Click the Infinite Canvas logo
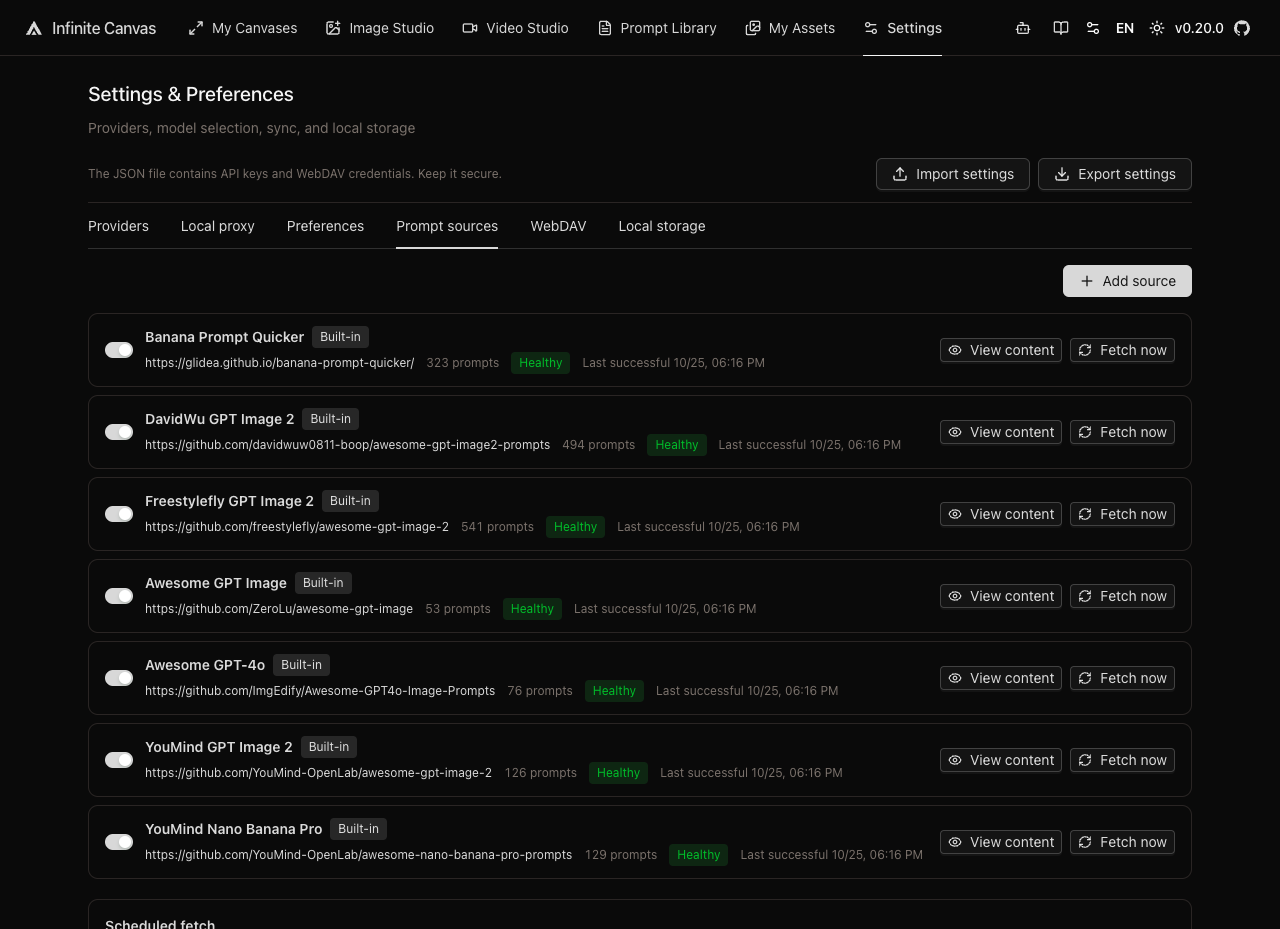The height and width of the screenshot is (929, 1280). tap(91, 28)
